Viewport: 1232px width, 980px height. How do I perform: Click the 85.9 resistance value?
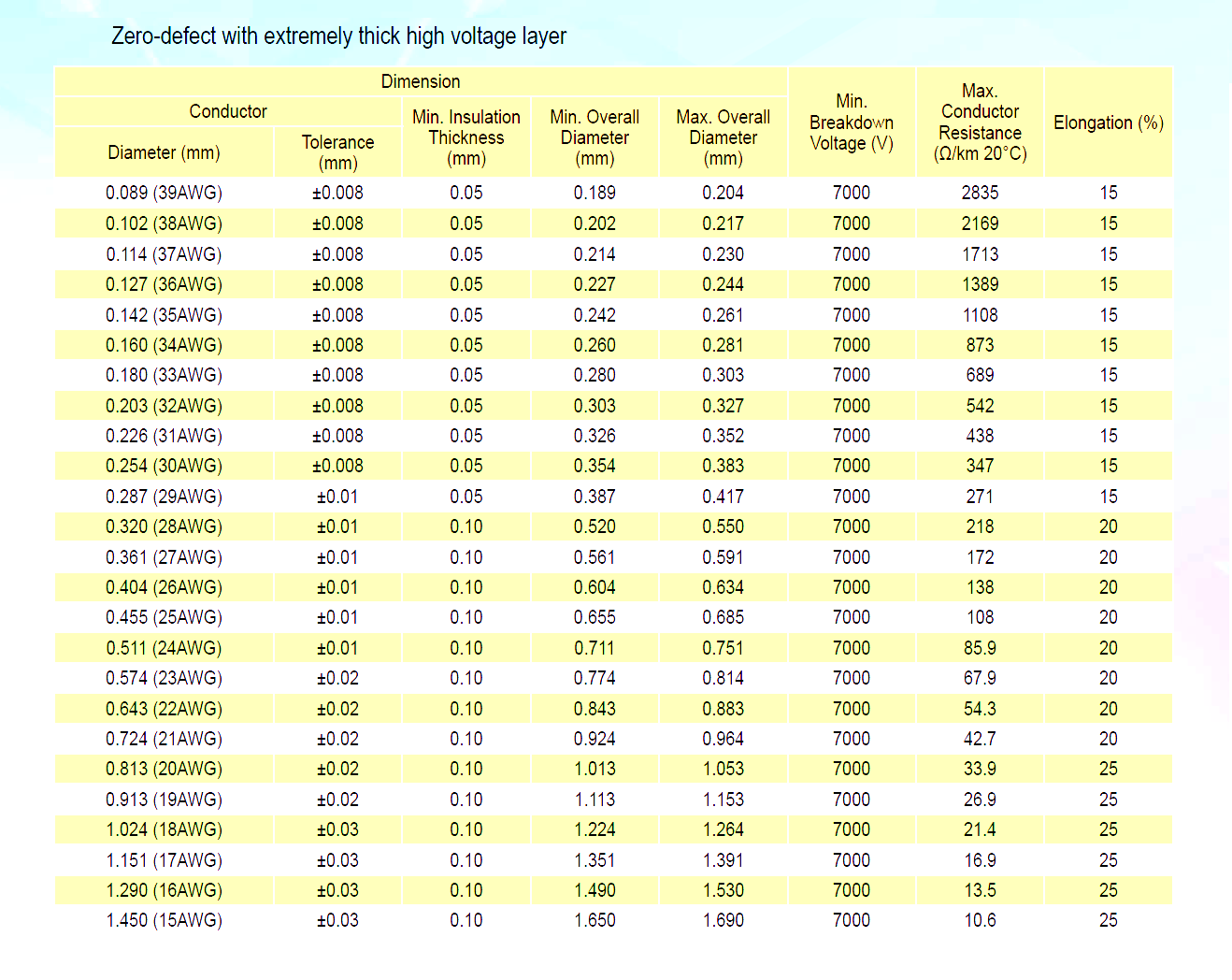click(980, 648)
